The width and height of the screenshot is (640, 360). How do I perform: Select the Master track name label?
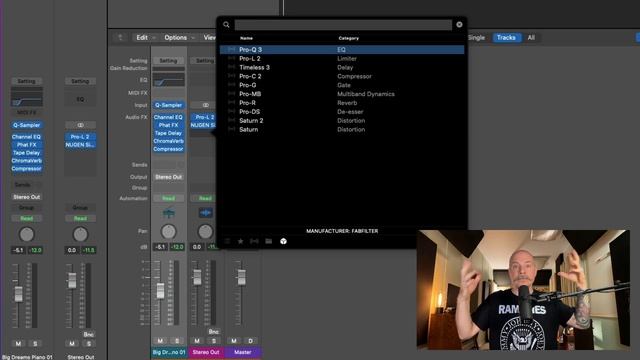tap(243, 352)
